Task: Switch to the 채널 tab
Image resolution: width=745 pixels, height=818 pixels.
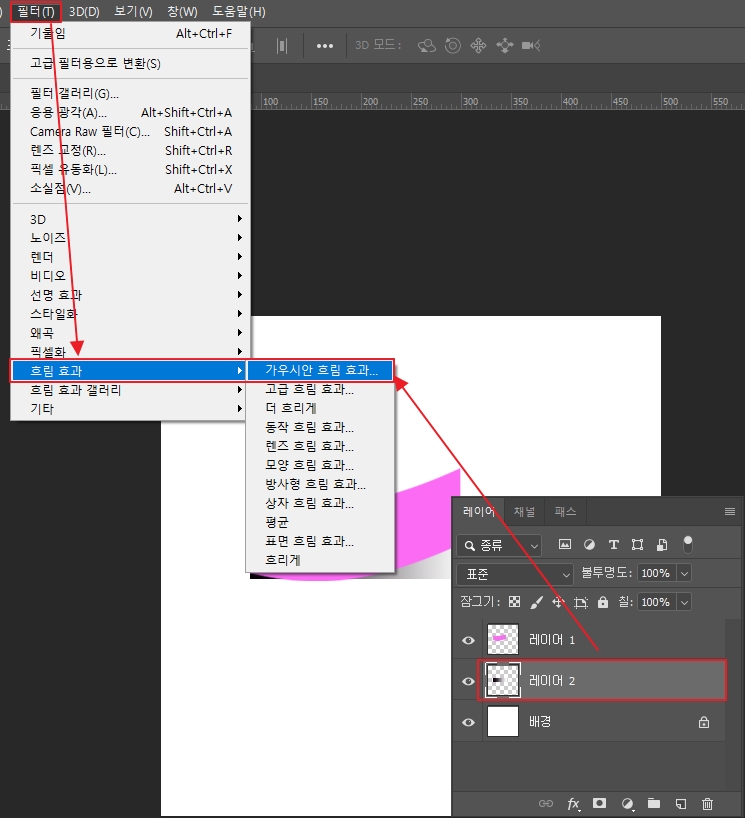Action: click(x=524, y=511)
